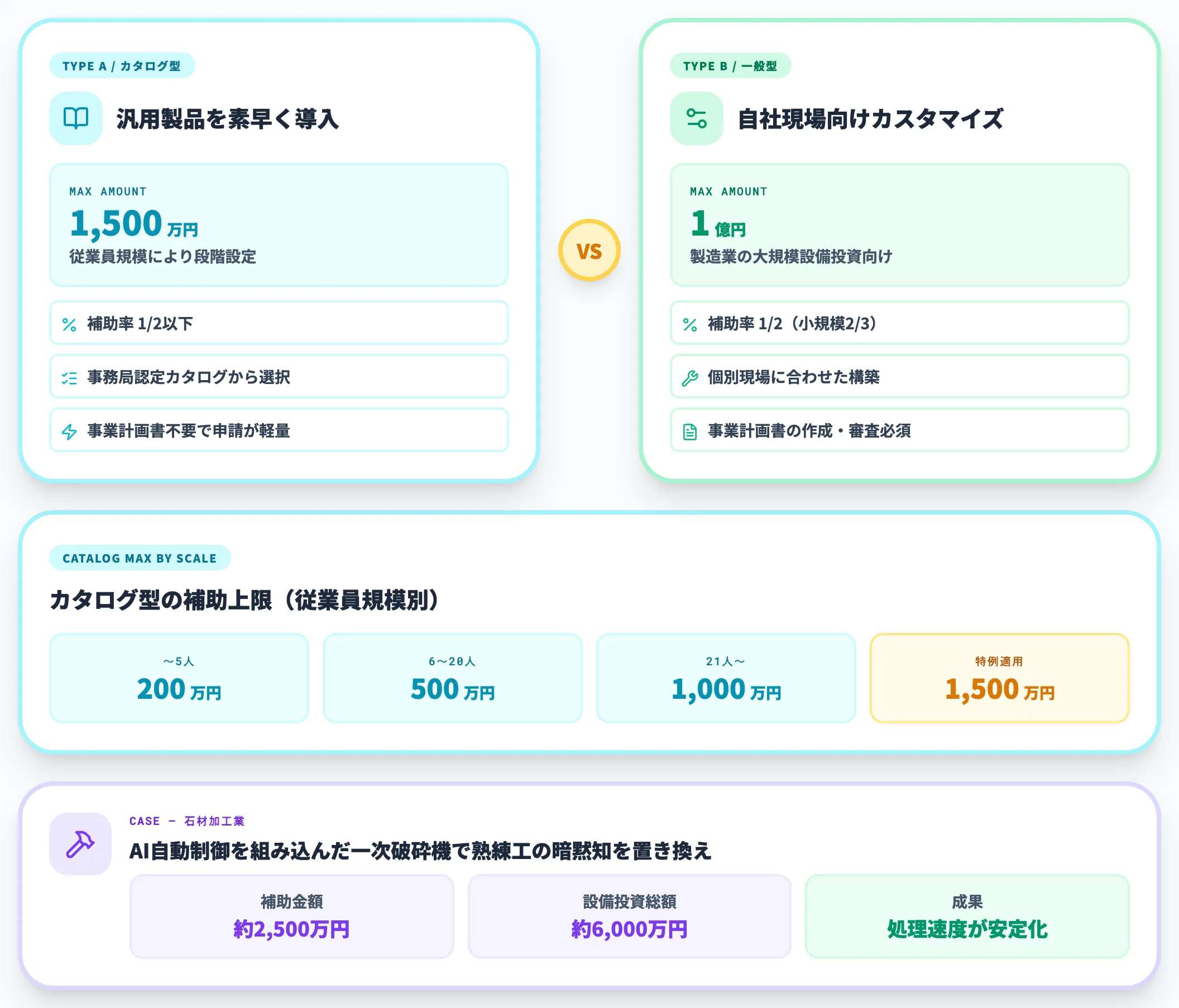Click the wrench icon for 個別現場に合わせた構築
The width and height of the screenshot is (1179, 1008).
(689, 377)
